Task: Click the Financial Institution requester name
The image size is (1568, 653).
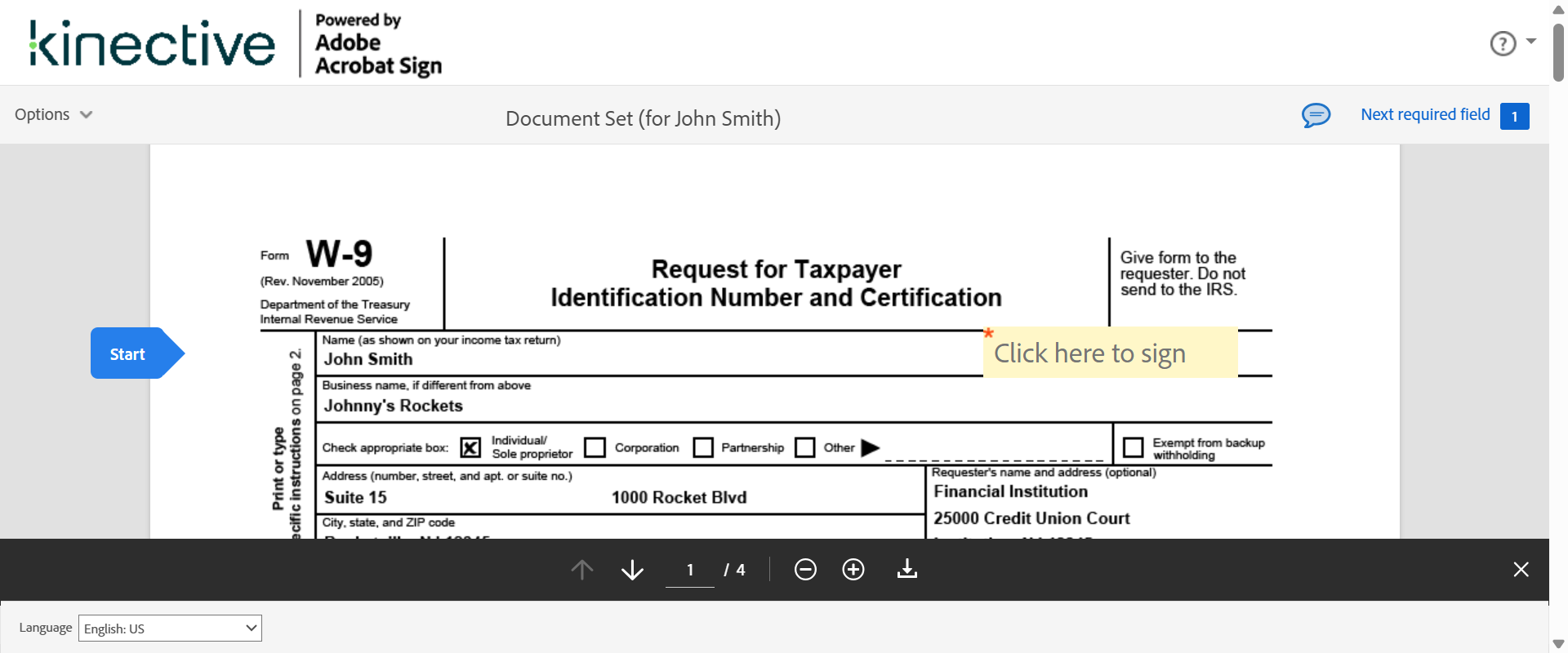Action: 1011,491
